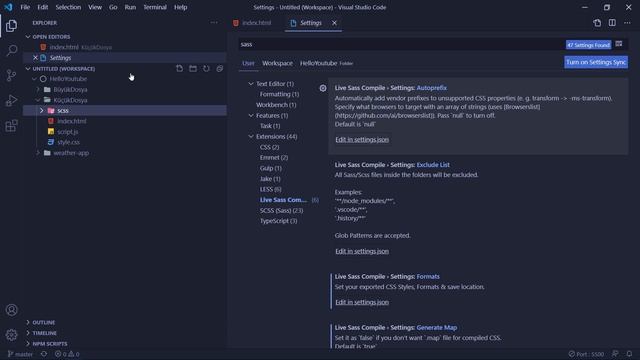Image resolution: width=640 pixels, height=360 pixels.
Task: Expand the NPM Scripts section
Action: click(x=28, y=344)
